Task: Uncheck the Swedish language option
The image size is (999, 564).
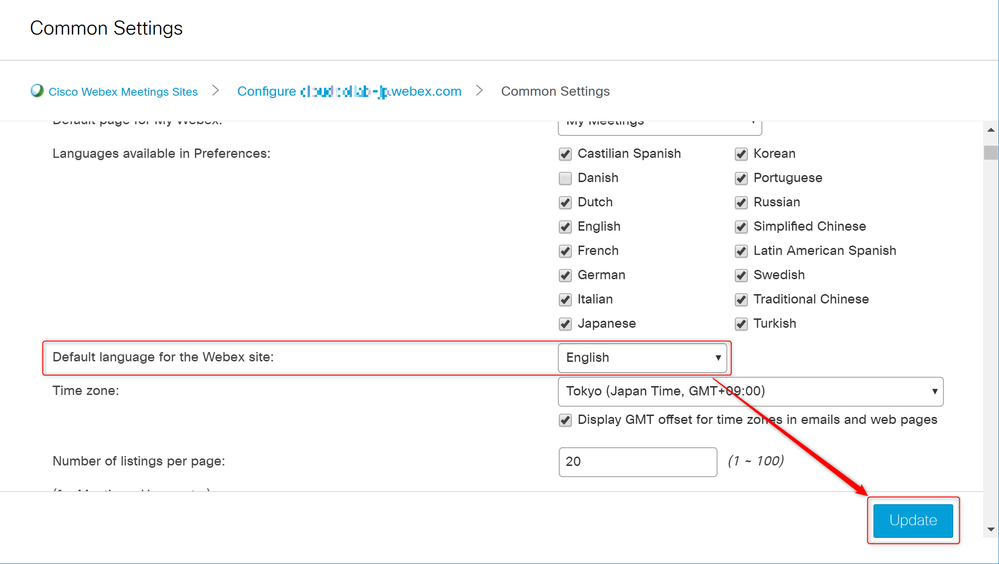Action: coord(741,275)
